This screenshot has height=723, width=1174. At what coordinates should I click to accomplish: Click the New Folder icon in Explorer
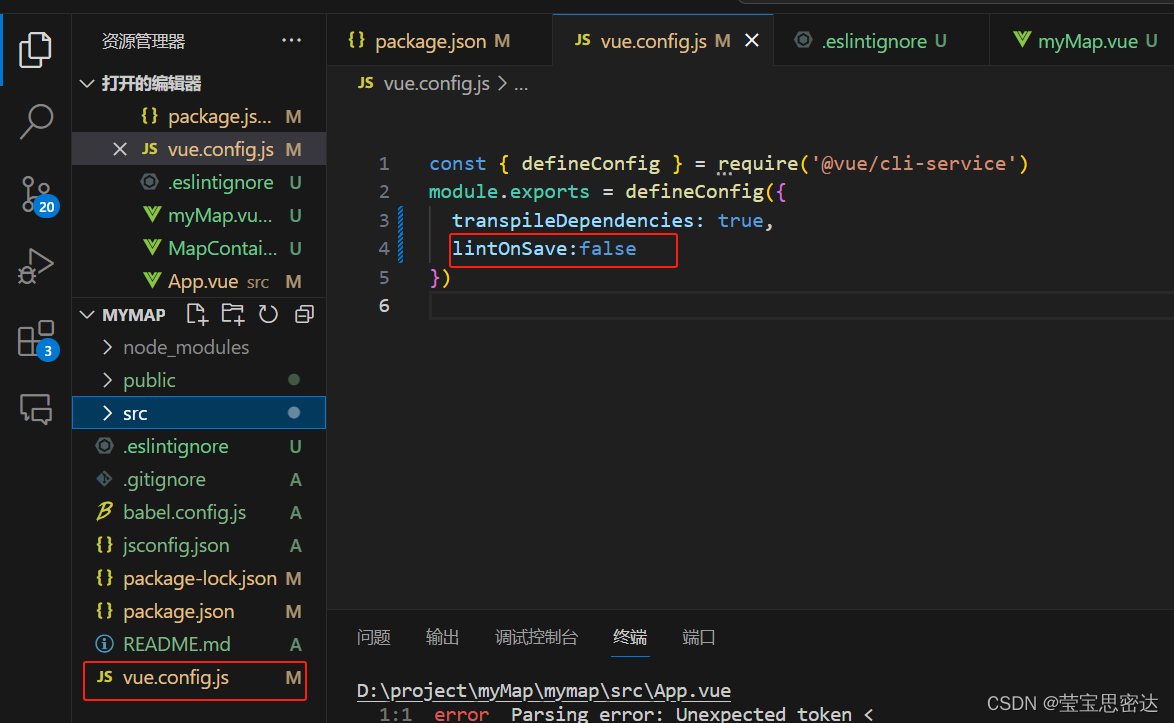tap(232, 313)
